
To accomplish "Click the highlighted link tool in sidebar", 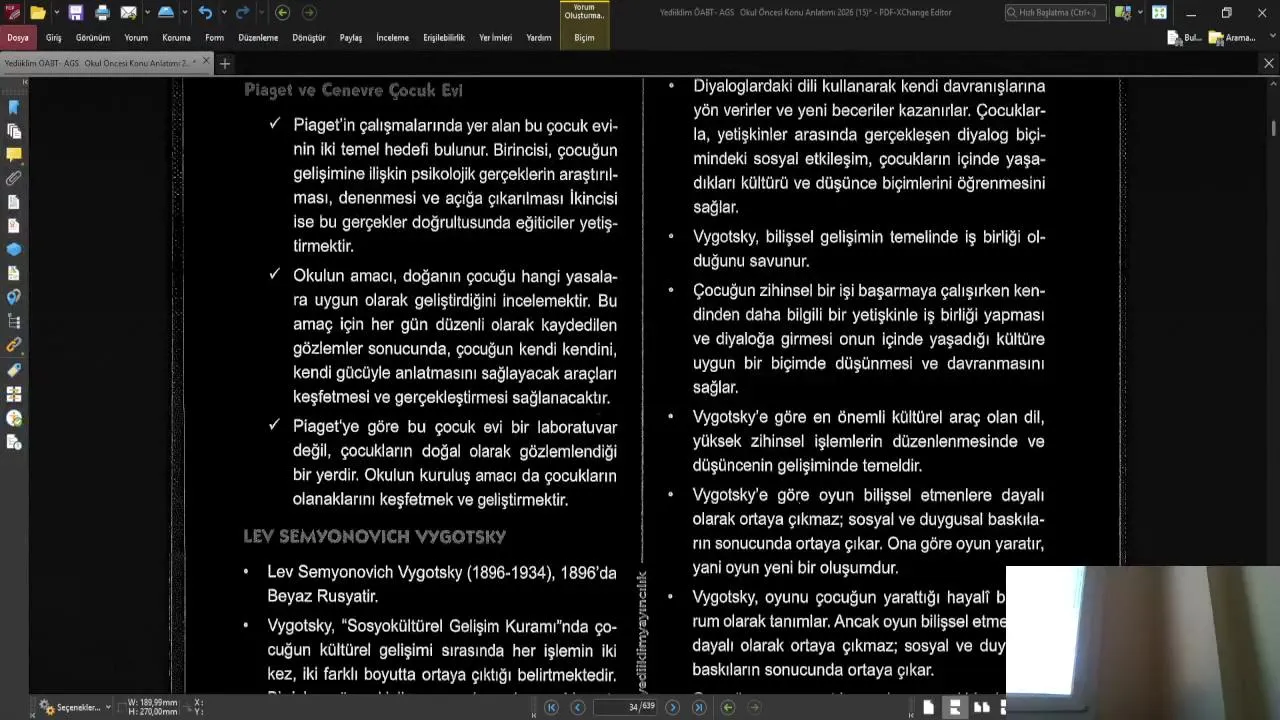I will [x=14, y=345].
